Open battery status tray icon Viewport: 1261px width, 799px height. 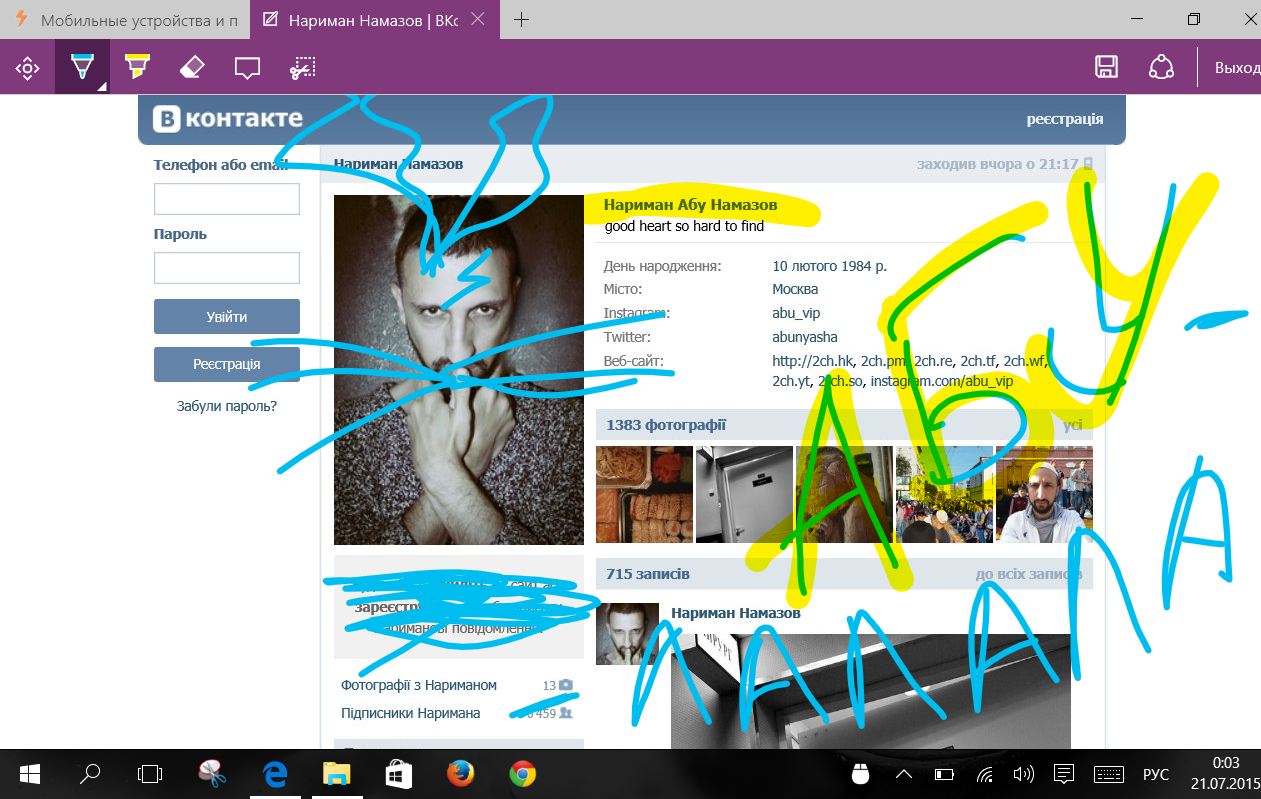tap(944, 774)
